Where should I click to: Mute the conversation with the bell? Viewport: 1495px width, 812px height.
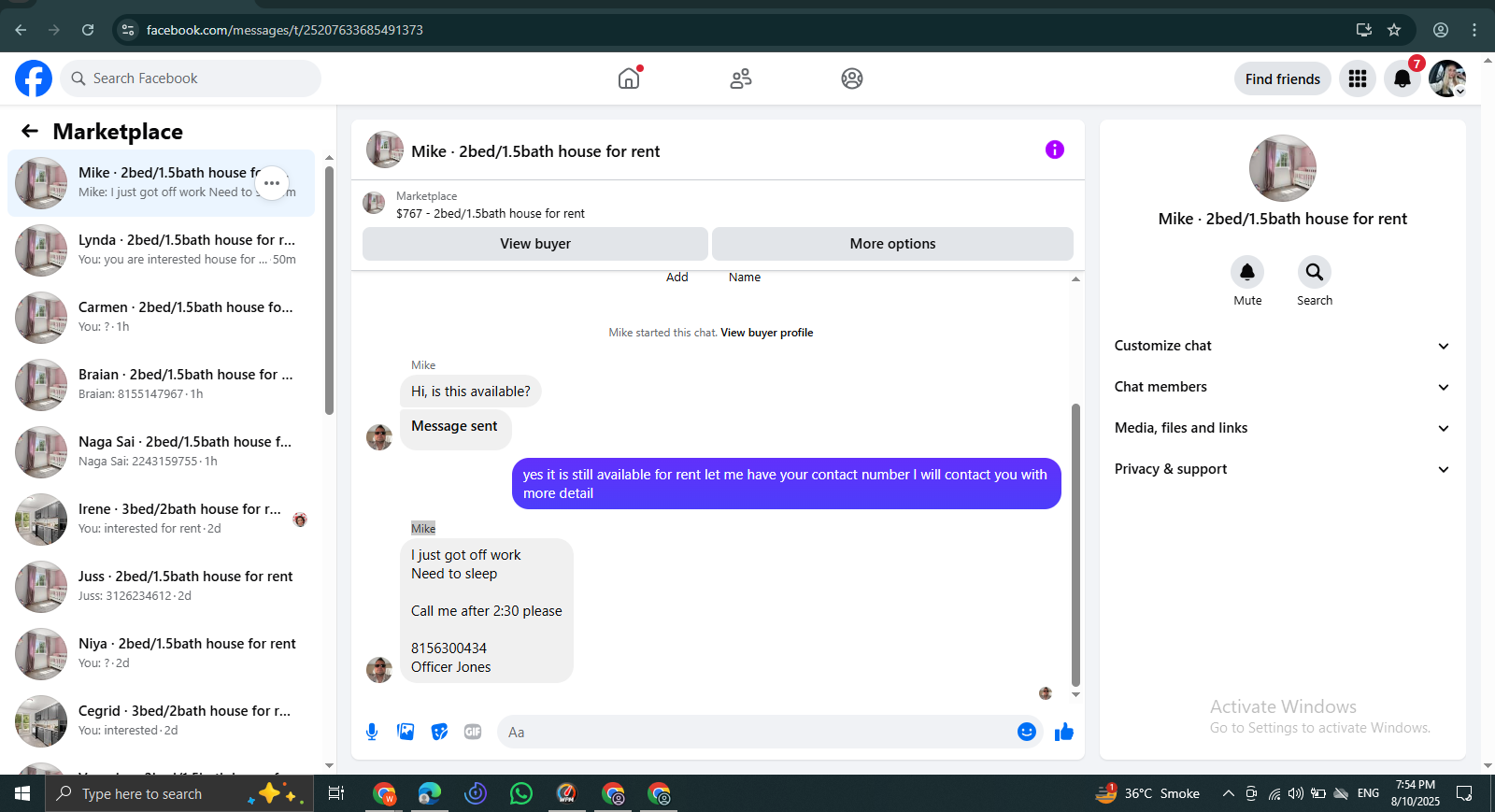point(1247,272)
